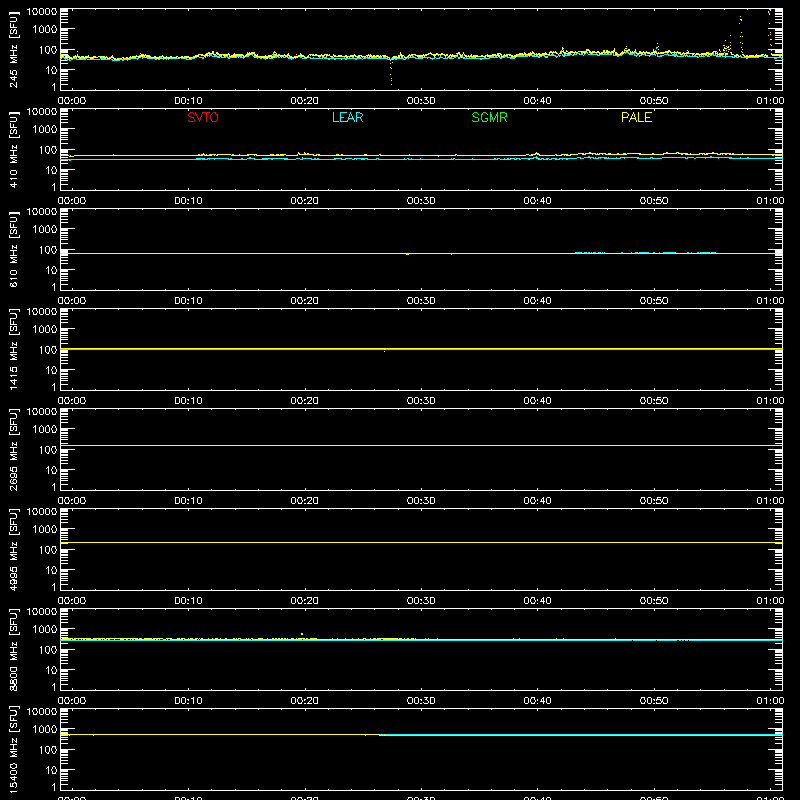Screen dimensions: 800x800
Task: Select the 410 MHz [SFU] axis title
Action: pyautogui.click(x=13, y=149)
